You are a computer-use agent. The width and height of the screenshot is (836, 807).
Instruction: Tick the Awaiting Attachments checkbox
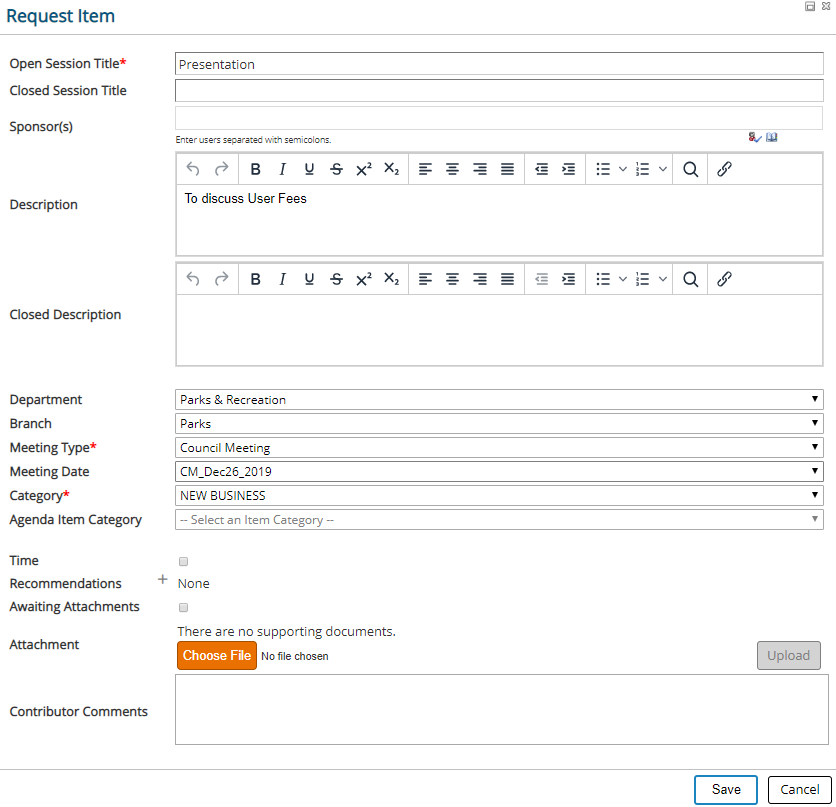tap(183, 608)
